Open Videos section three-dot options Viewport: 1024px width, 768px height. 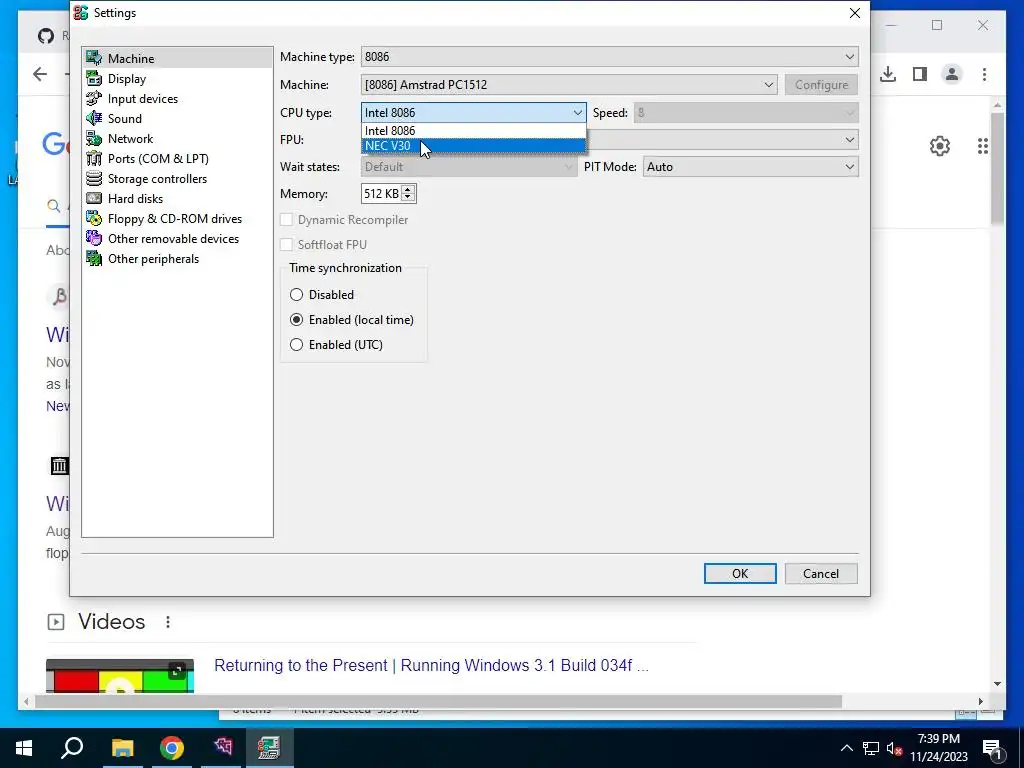click(168, 622)
